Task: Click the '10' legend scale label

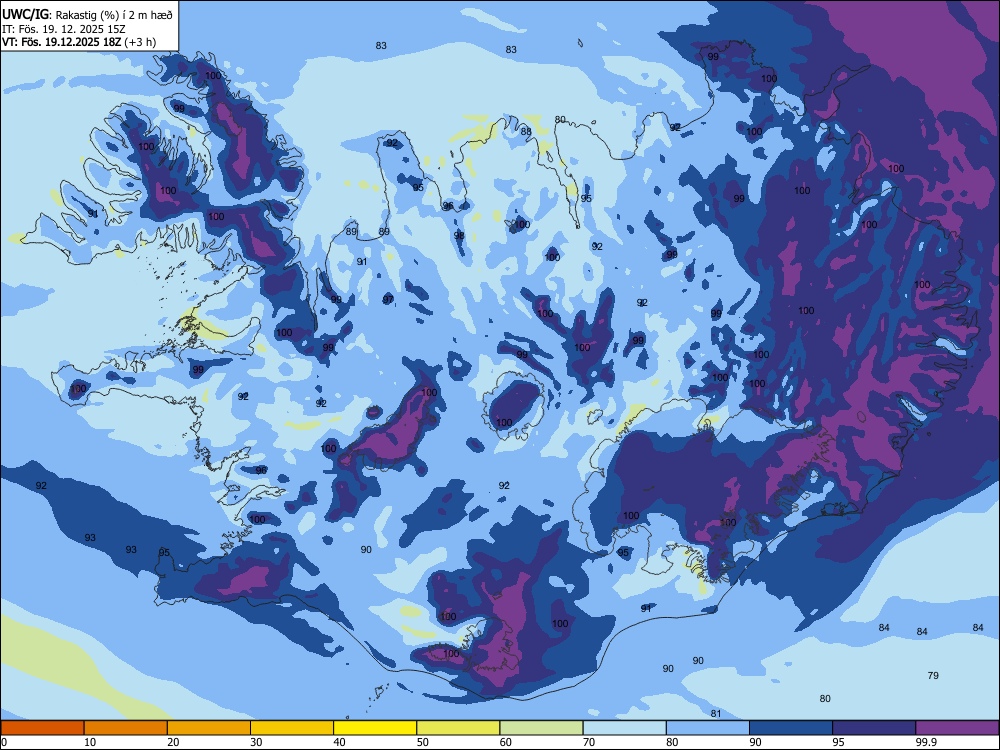Action: 91,742
